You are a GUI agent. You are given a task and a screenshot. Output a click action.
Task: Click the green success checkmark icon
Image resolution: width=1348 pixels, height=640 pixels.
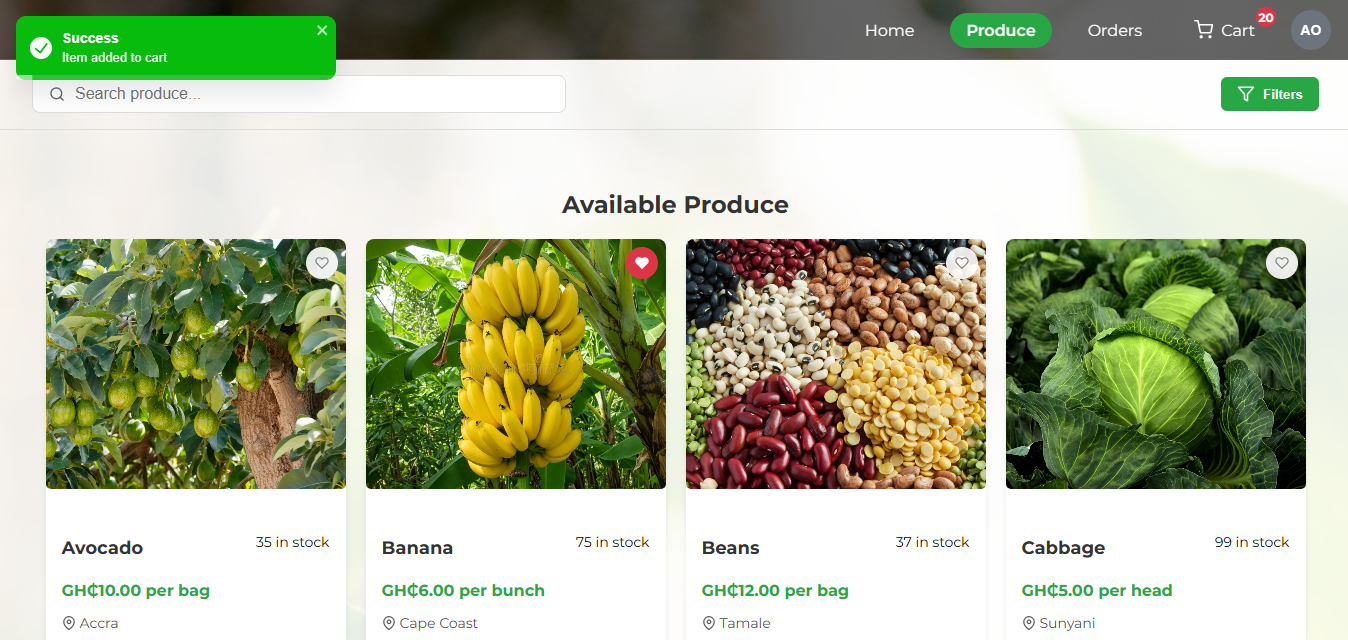pyautogui.click(x=41, y=48)
